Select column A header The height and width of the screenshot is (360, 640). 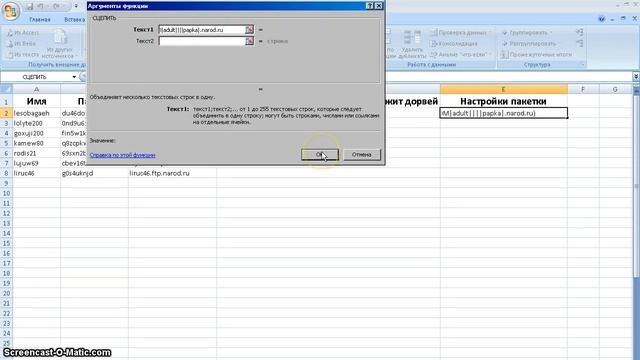[x=36, y=89]
